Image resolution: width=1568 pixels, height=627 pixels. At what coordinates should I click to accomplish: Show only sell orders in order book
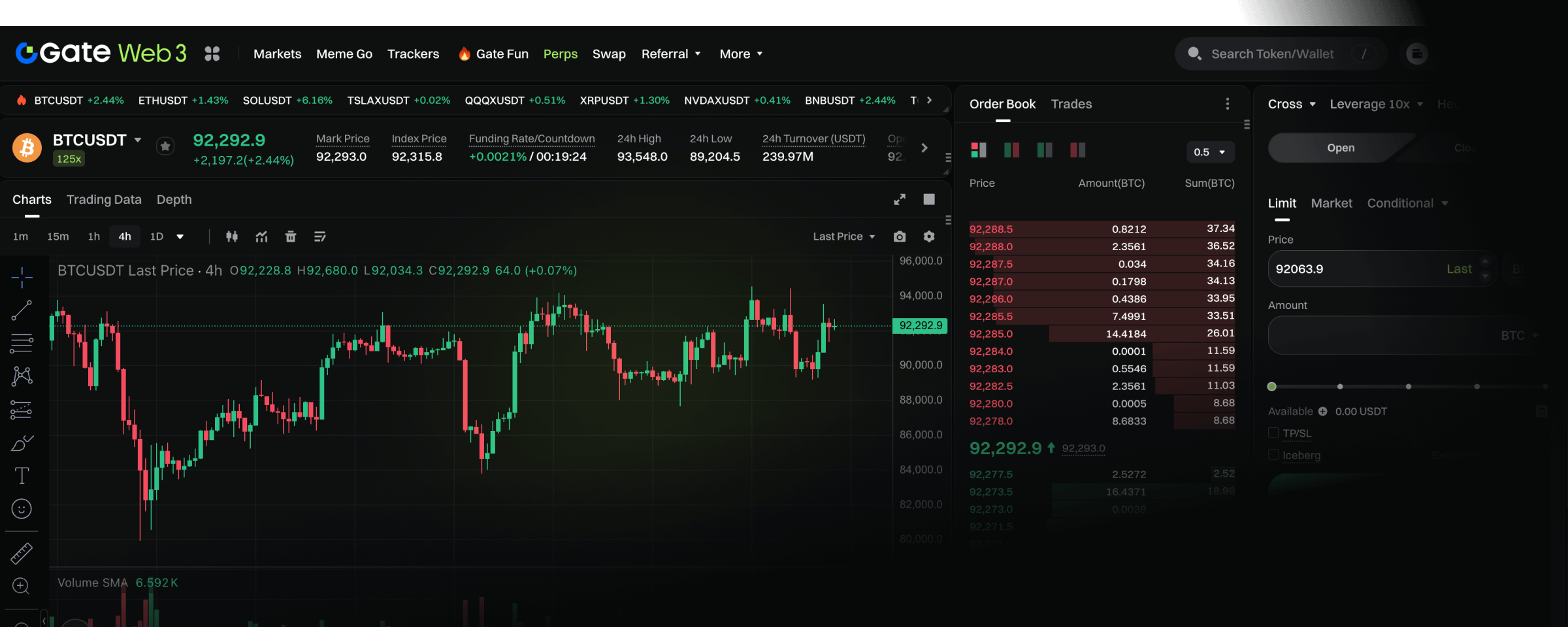tap(1077, 151)
